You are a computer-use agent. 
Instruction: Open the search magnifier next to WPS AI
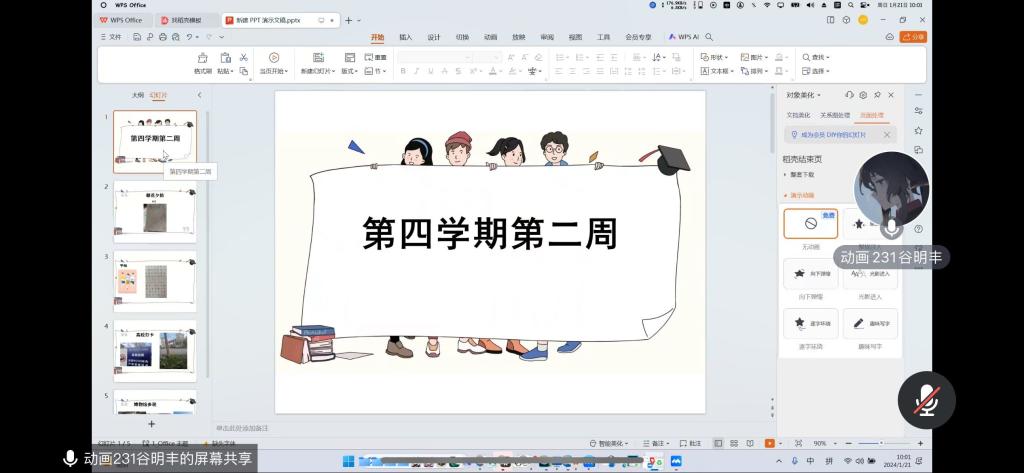click(709, 37)
